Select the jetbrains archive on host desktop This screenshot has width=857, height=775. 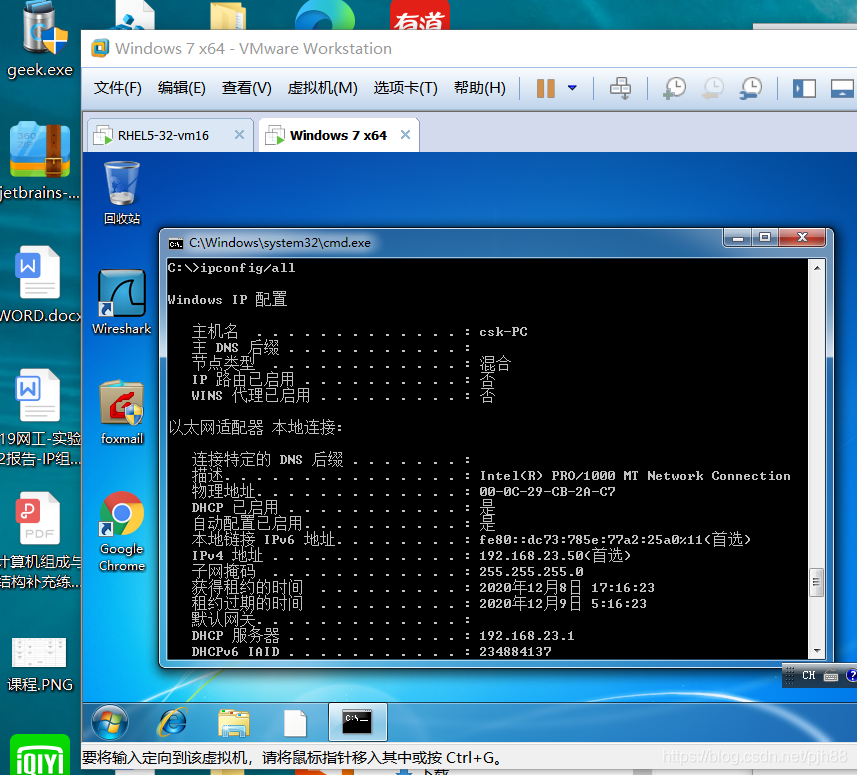click(x=39, y=161)
